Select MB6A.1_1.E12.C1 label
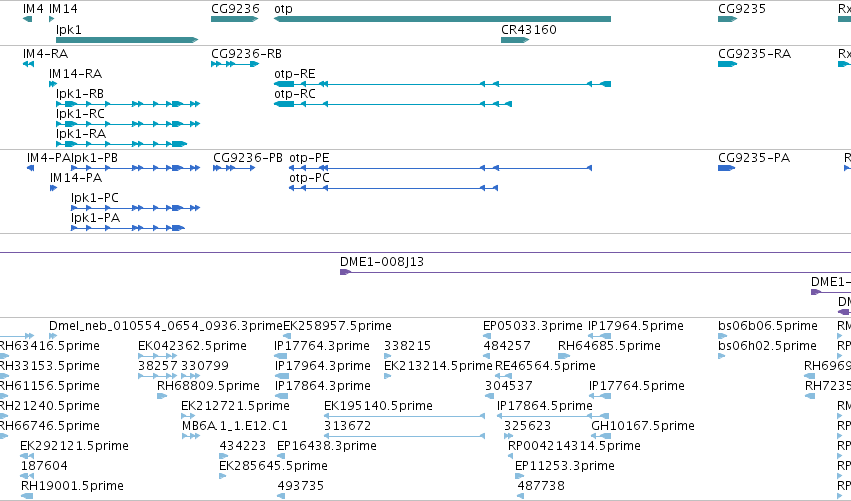 (x=235, y=426)
